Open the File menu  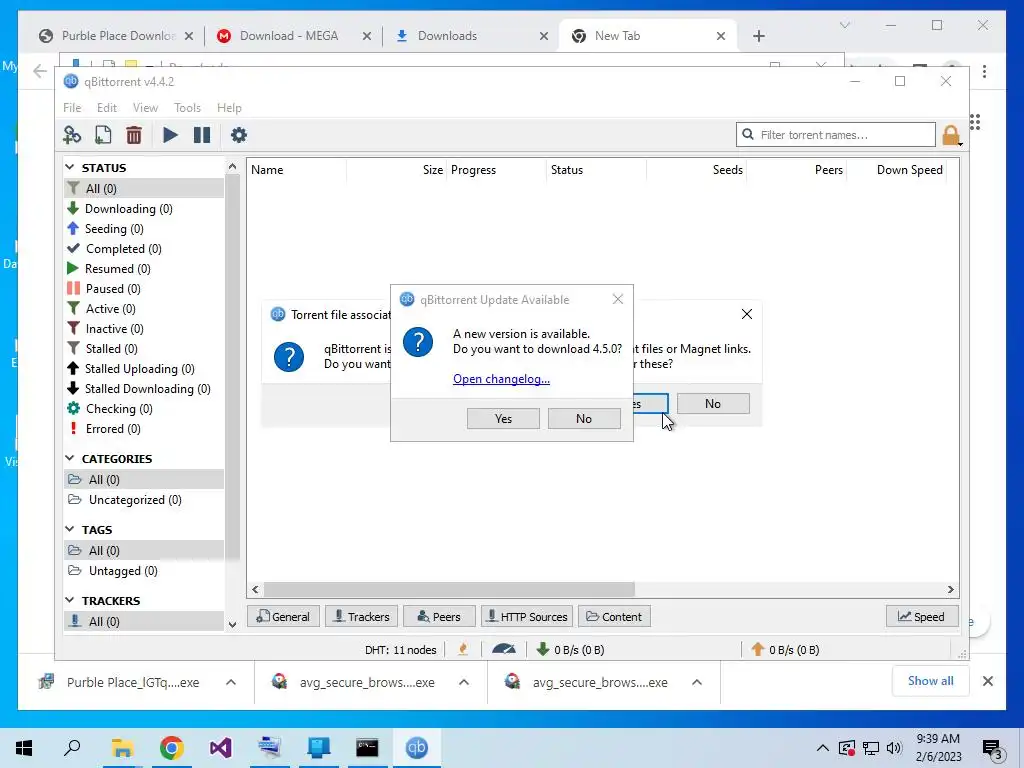coord(72,108)
